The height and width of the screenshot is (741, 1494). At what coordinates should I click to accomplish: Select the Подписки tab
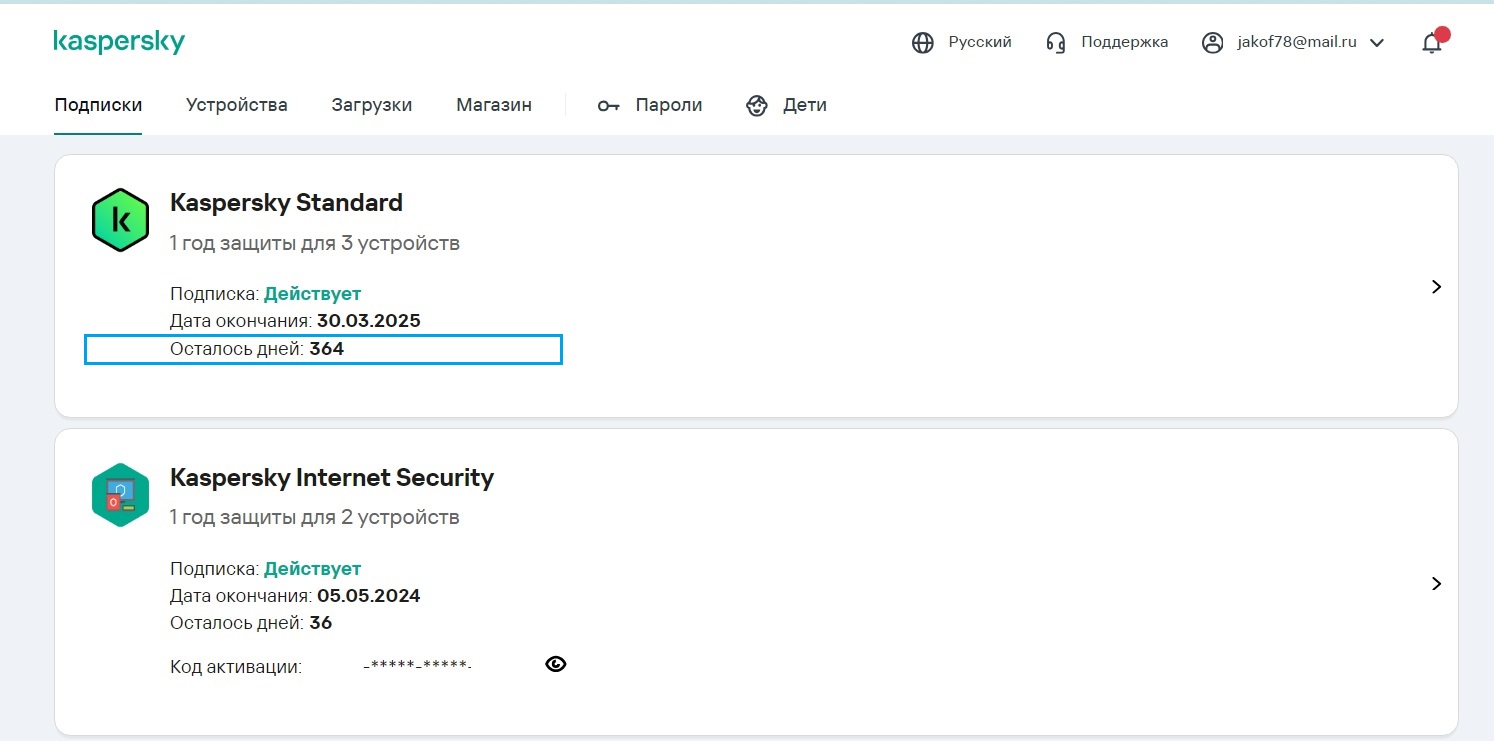98,105
